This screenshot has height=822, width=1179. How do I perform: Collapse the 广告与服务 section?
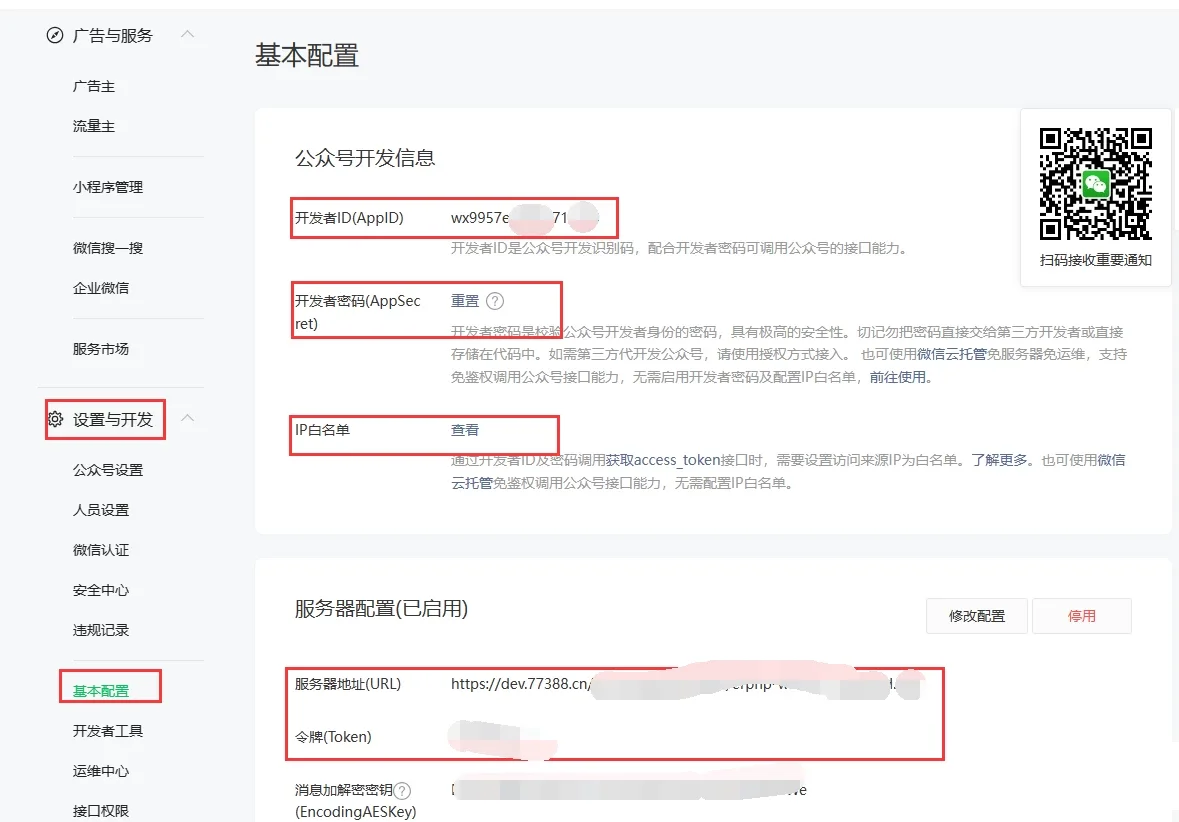coord(187,34)
